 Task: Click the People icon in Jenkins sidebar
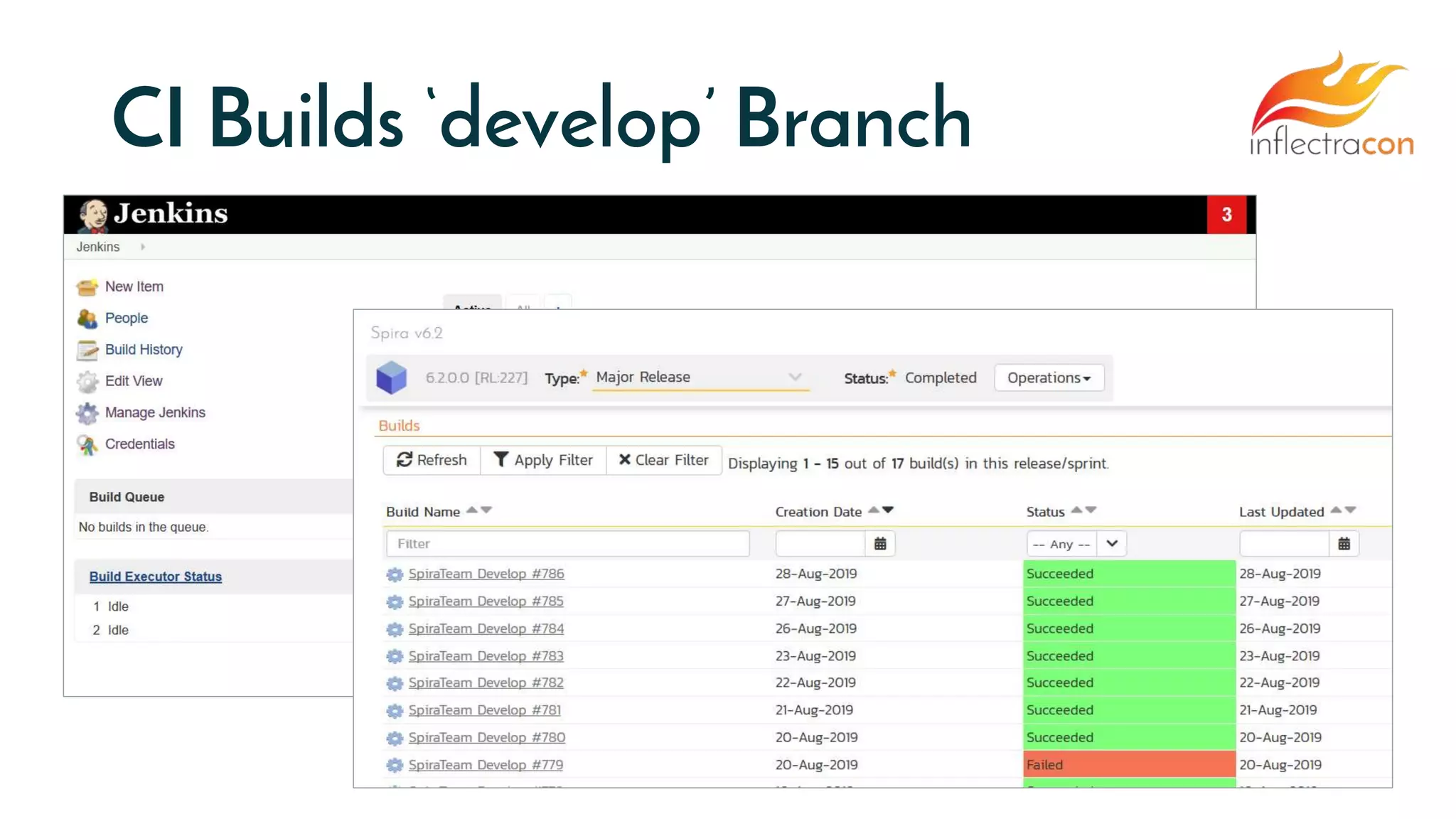87,318
